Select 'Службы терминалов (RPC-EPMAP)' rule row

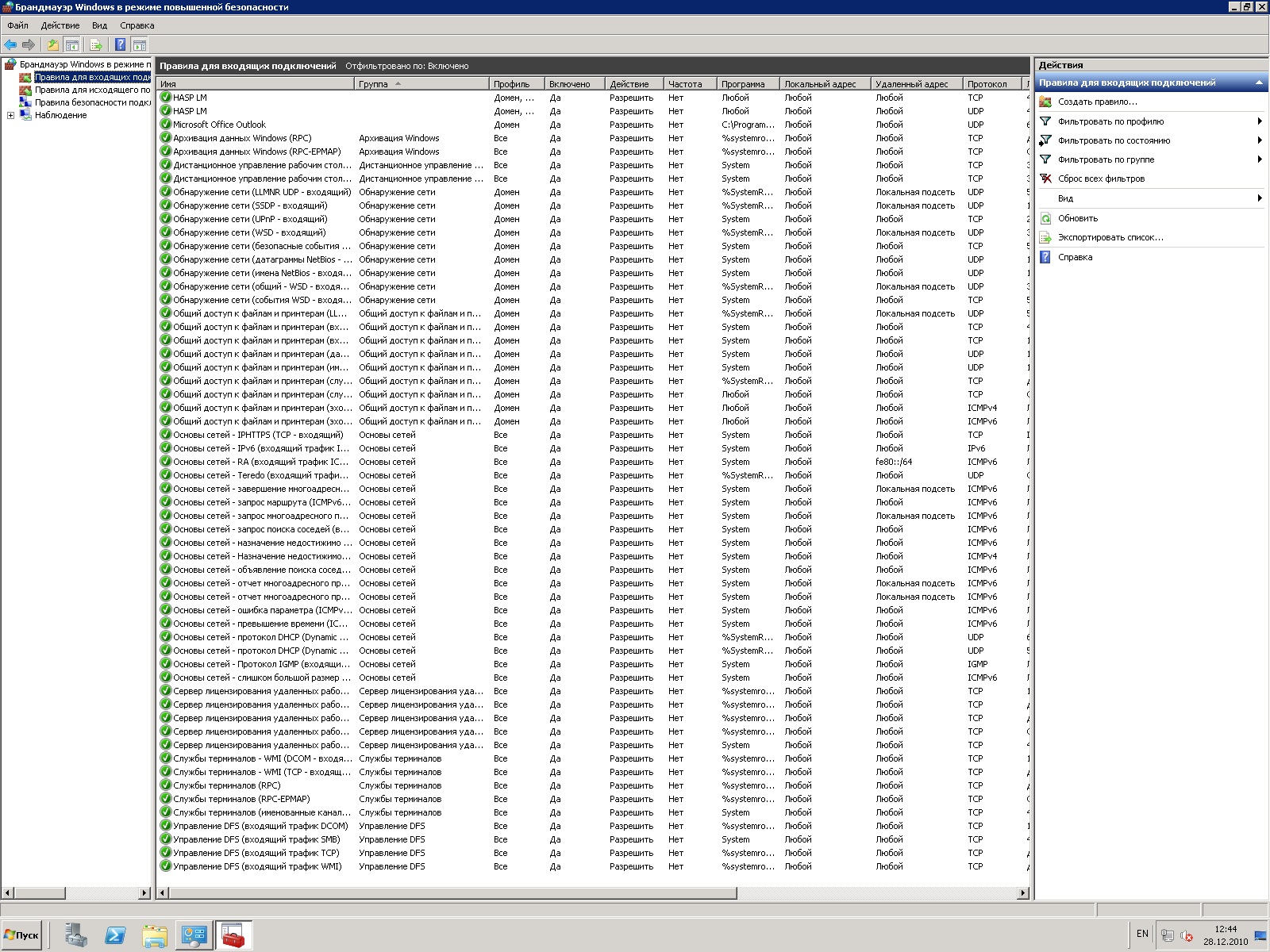click(593, 799)
